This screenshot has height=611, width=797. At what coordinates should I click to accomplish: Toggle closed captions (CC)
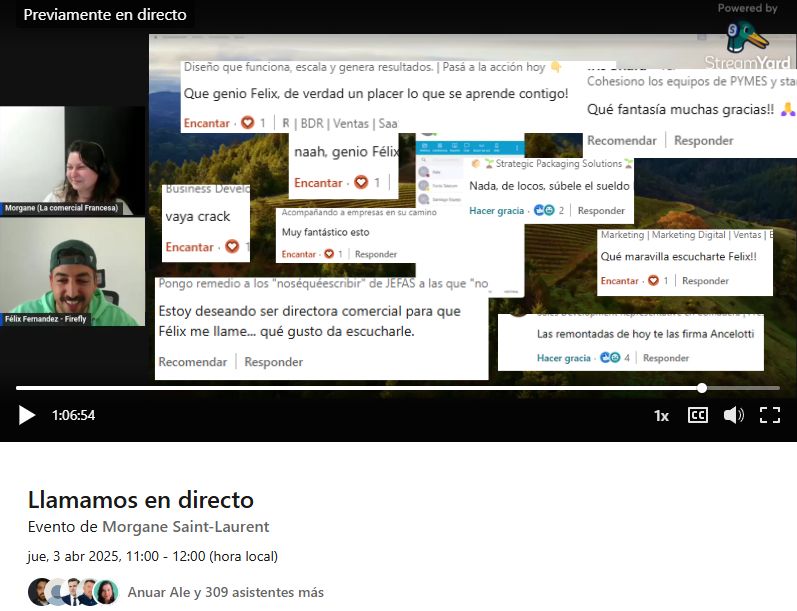click(x=697, y=415)
